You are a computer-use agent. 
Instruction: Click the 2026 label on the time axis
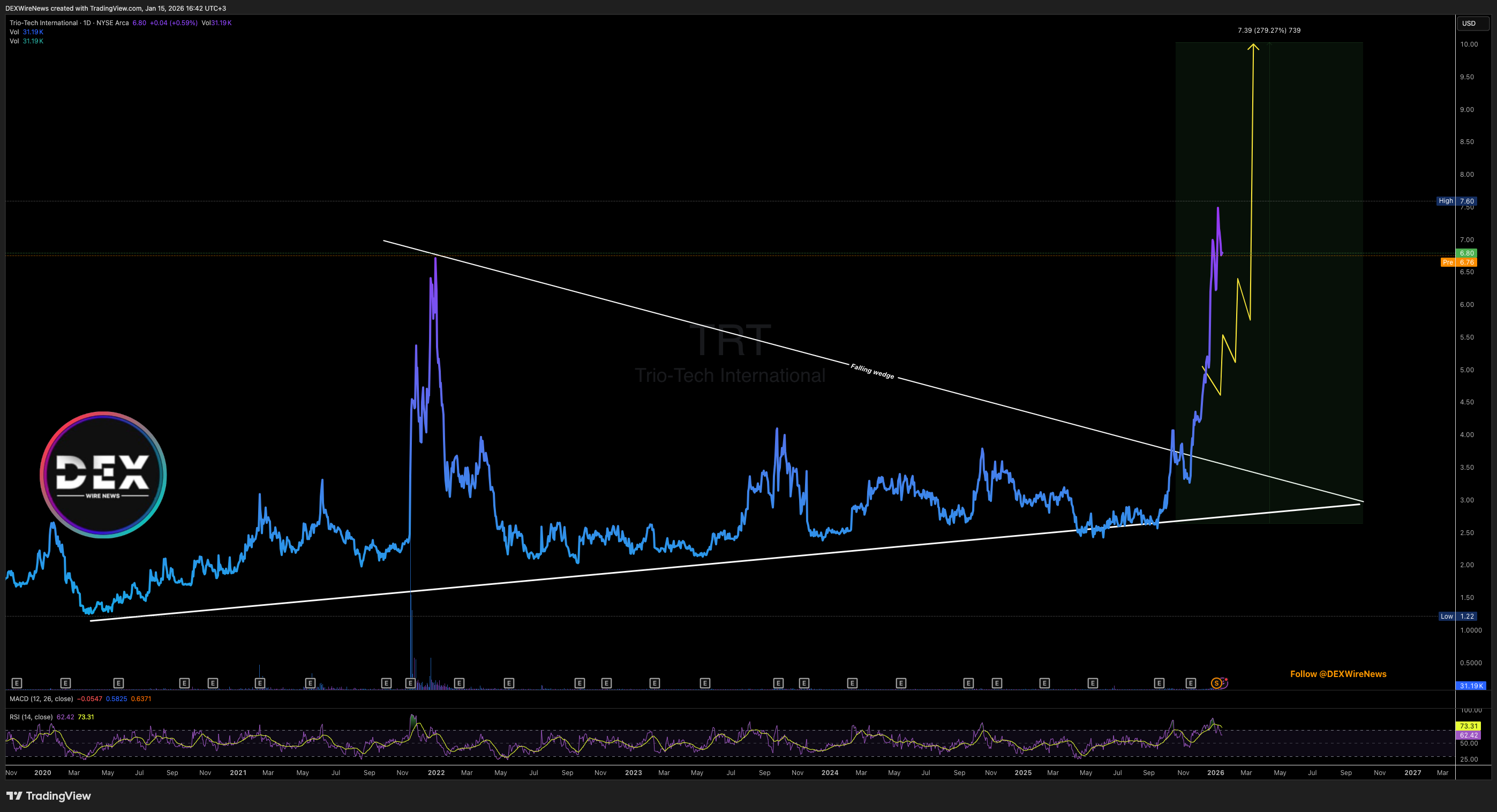click(x=1215, y=772)
